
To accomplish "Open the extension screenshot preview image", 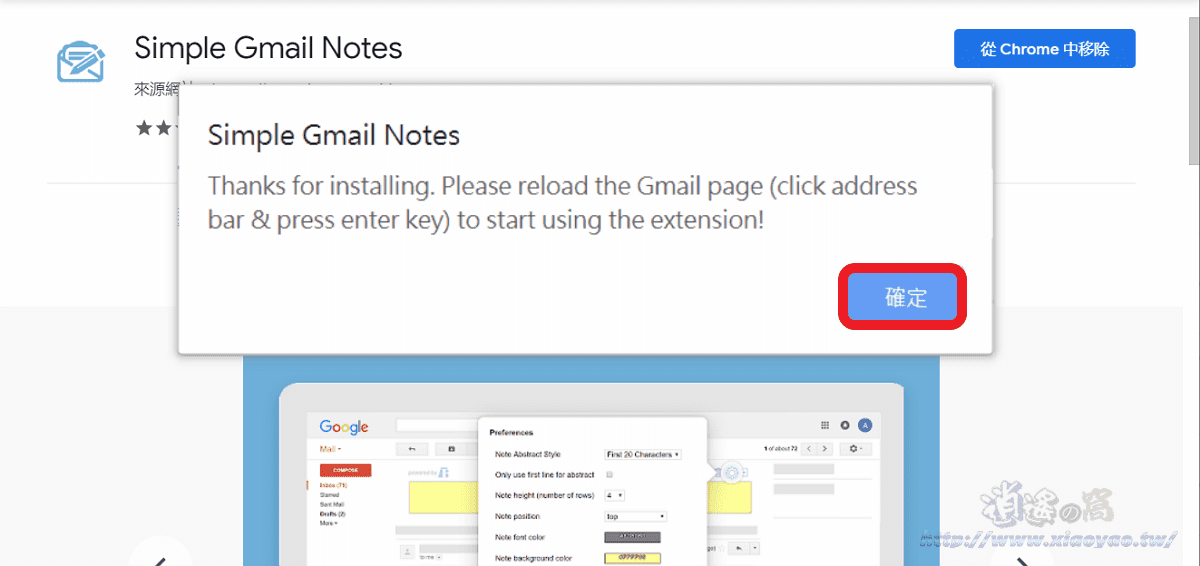I will point(591,461).
